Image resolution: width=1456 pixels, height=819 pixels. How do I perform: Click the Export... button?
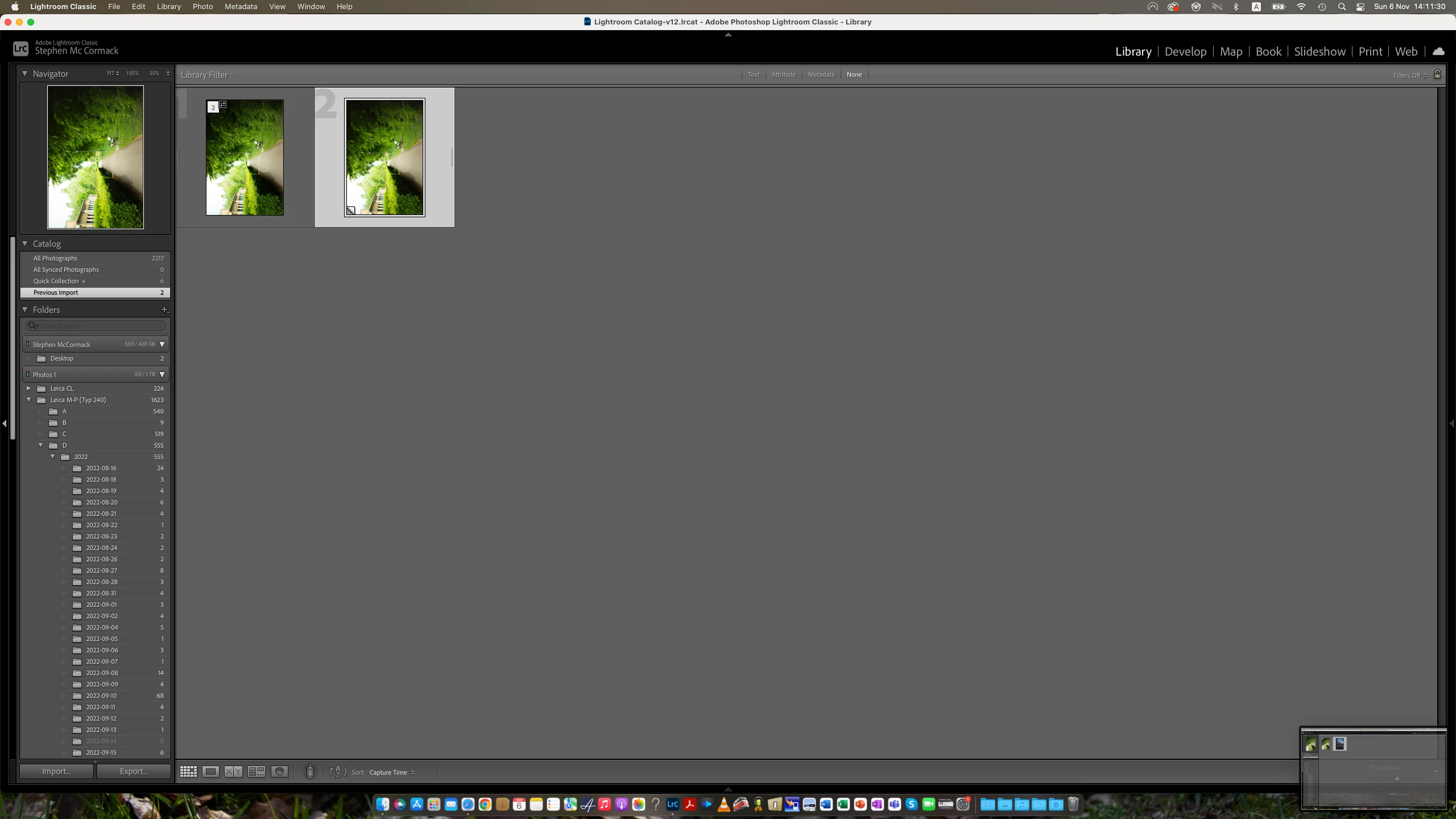(134, 771)
